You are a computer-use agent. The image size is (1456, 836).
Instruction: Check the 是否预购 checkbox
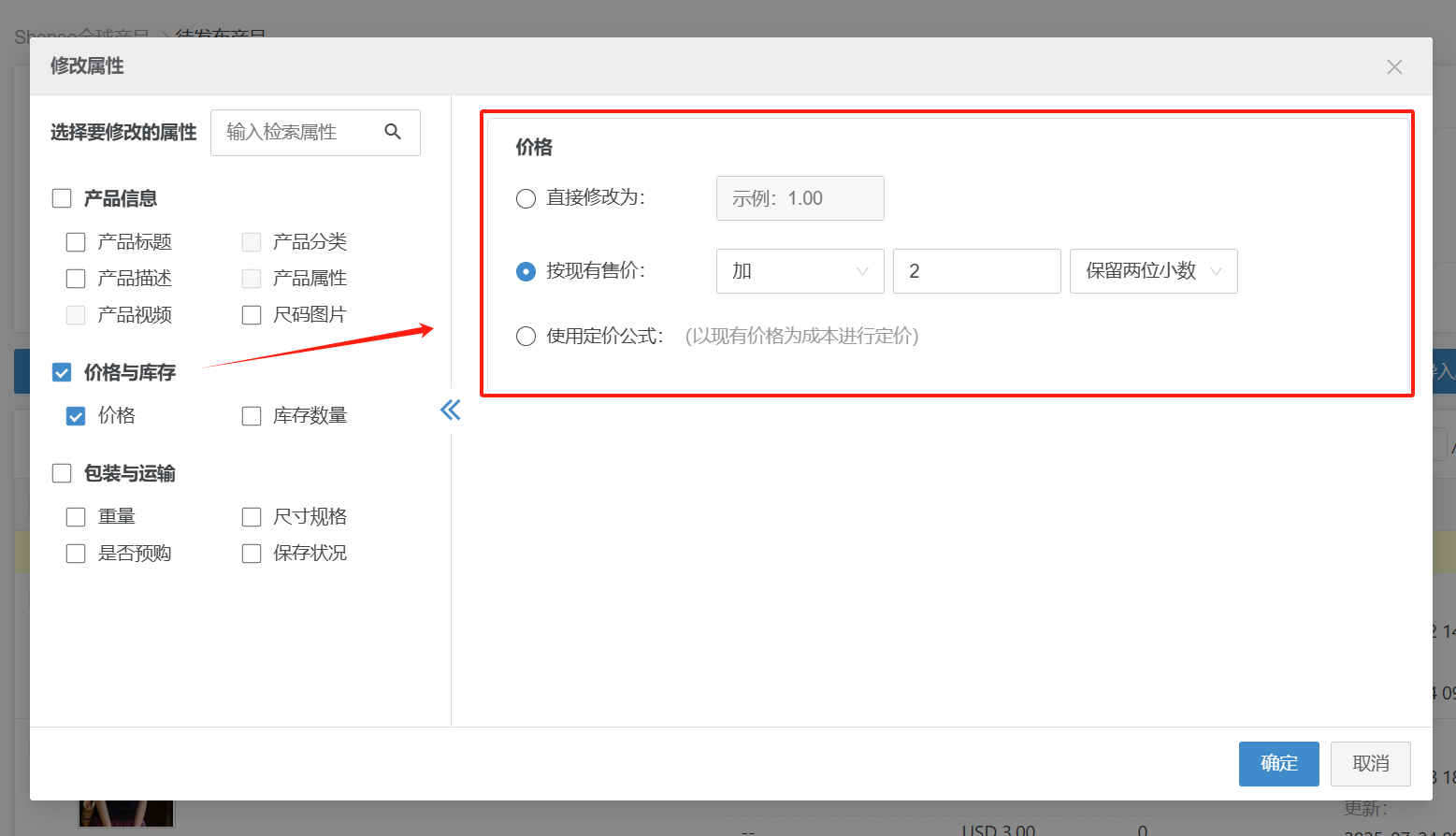76,554
